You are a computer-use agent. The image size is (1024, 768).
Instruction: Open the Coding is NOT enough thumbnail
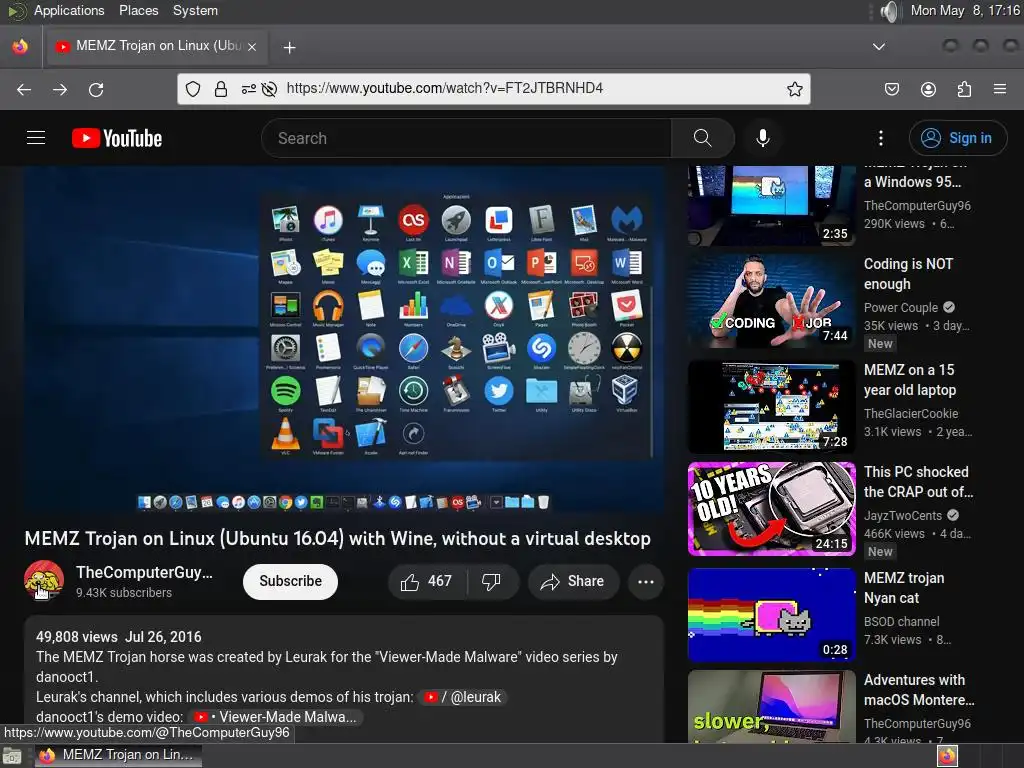tap(771, 301)
